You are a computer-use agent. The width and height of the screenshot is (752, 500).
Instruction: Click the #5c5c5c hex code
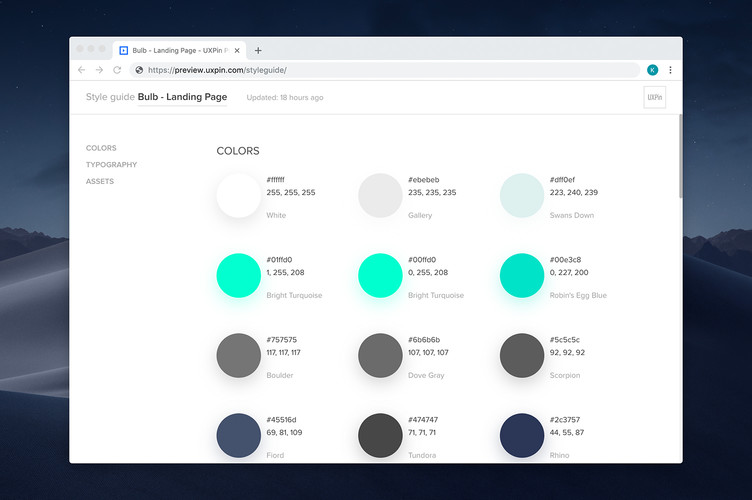tap(564, 340)
